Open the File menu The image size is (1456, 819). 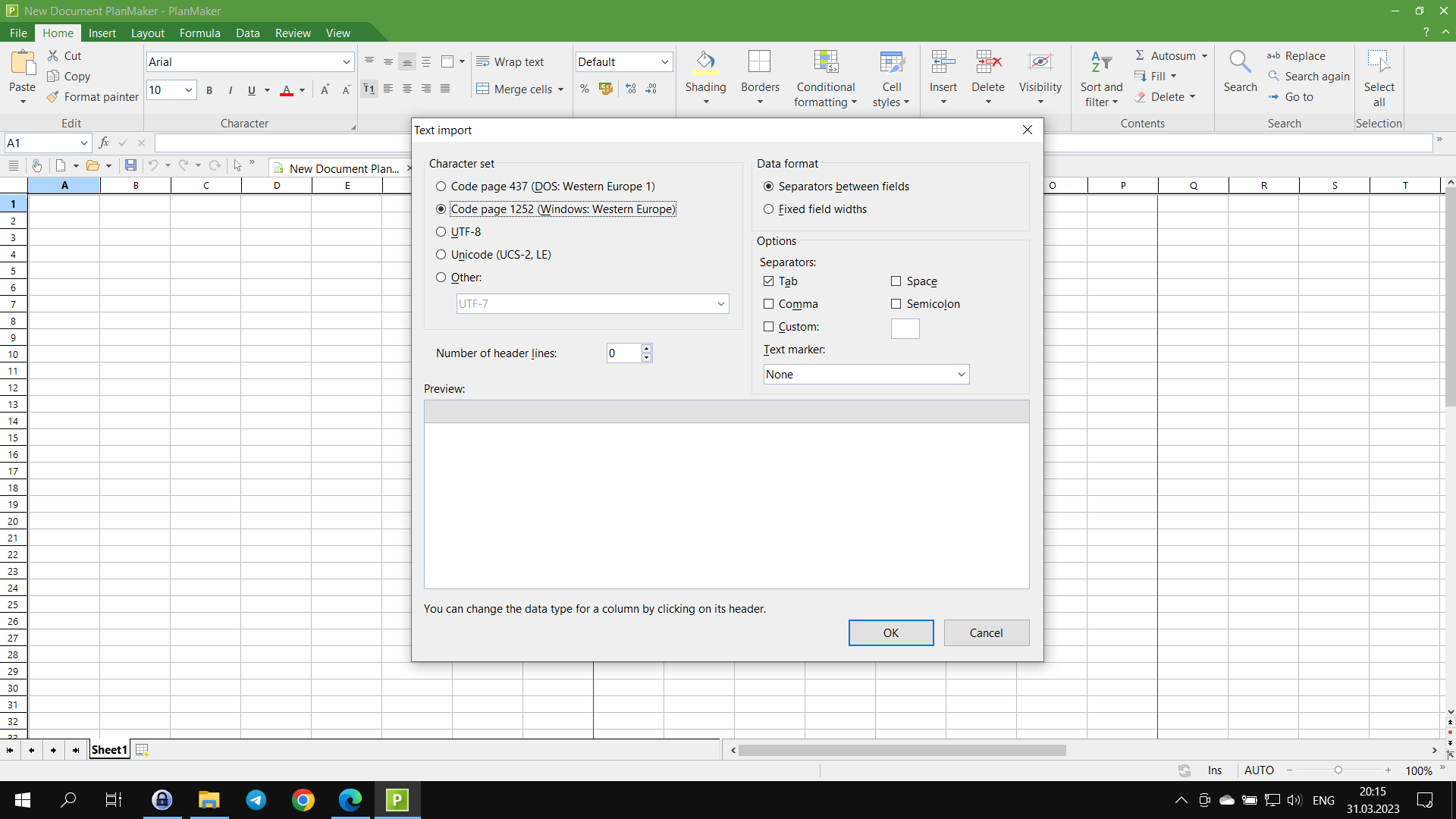tap(18, 33)
